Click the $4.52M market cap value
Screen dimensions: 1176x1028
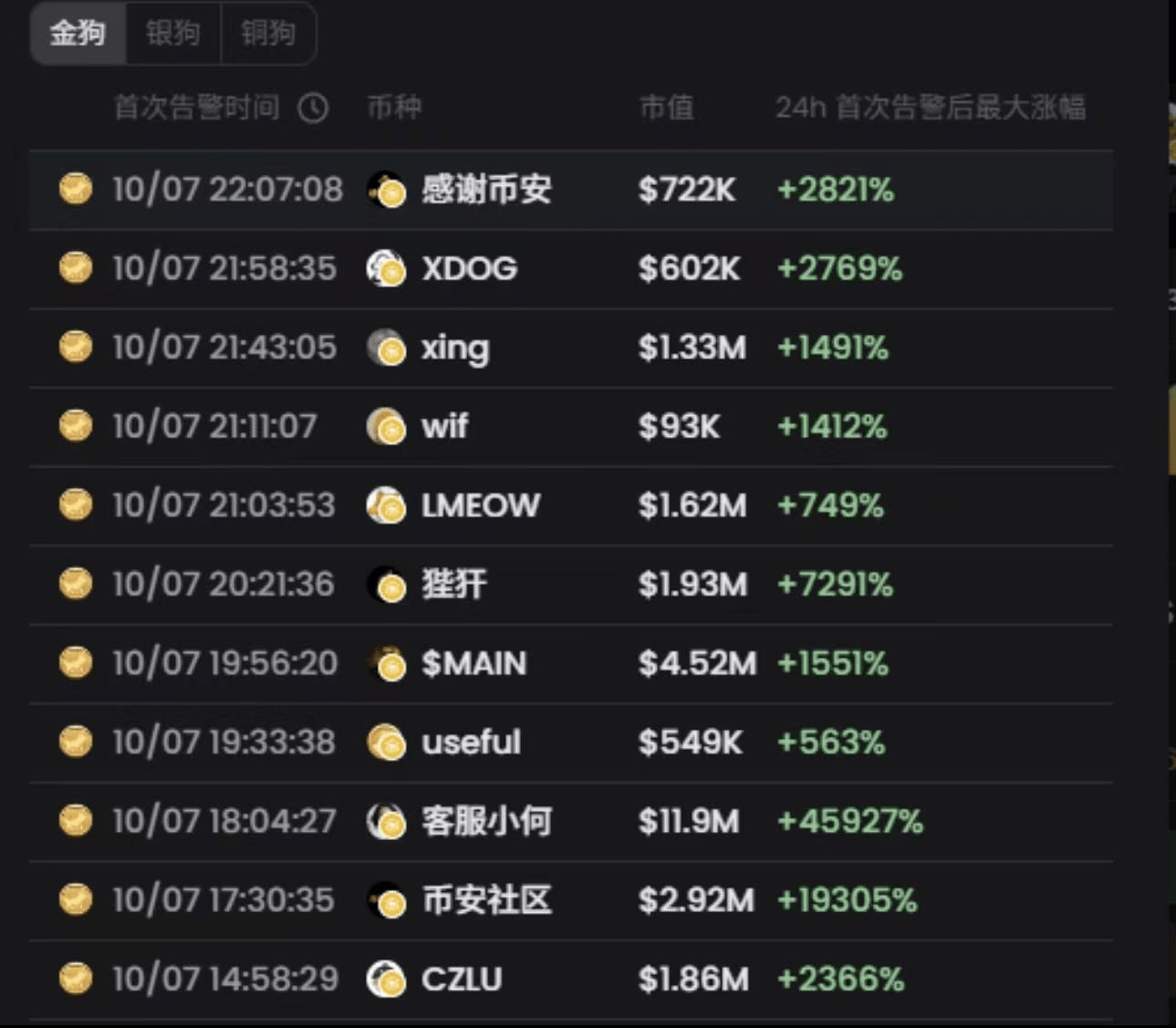697,663
